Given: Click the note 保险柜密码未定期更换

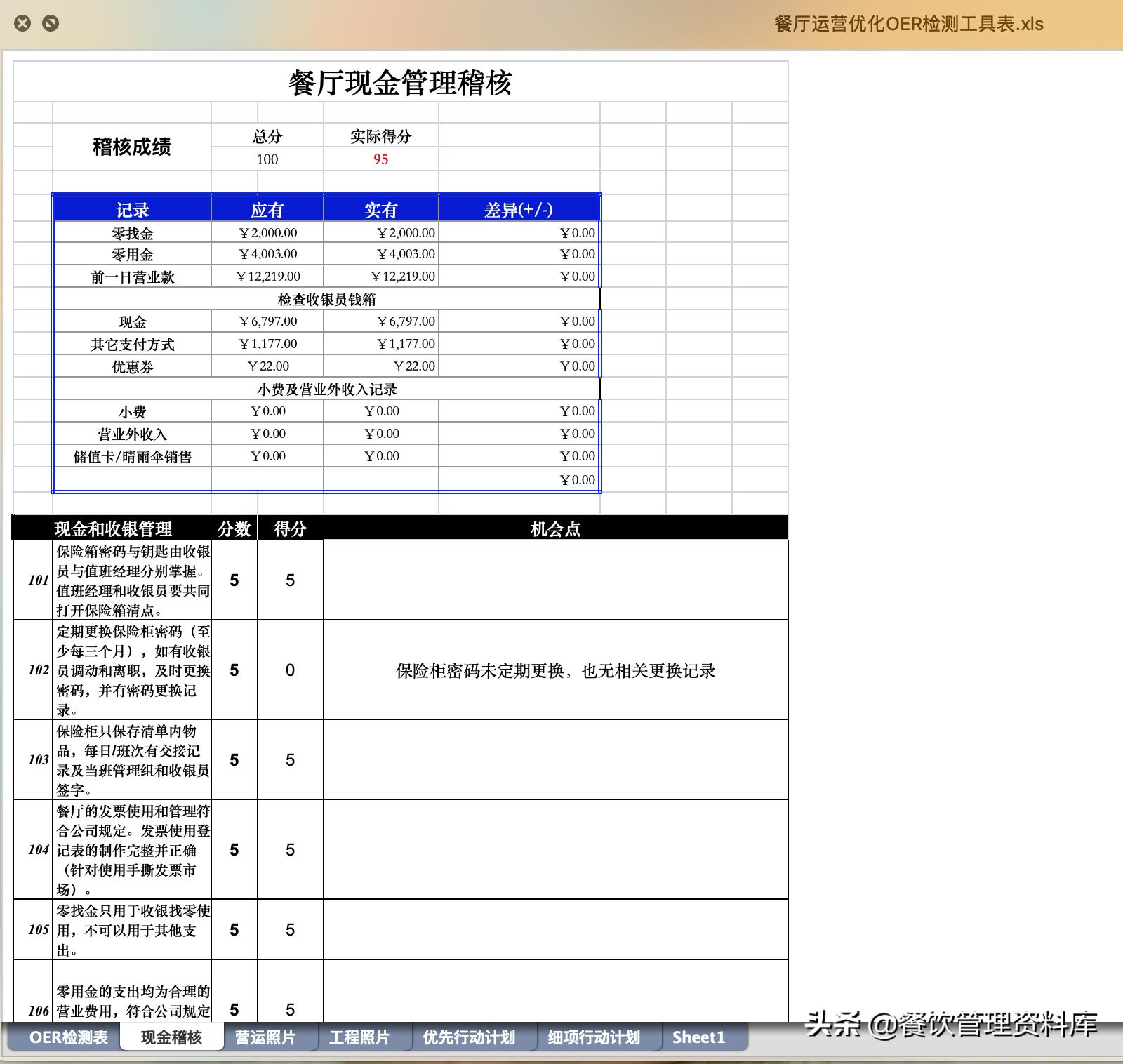Looking at the screenshot, I should coord(555,670).
